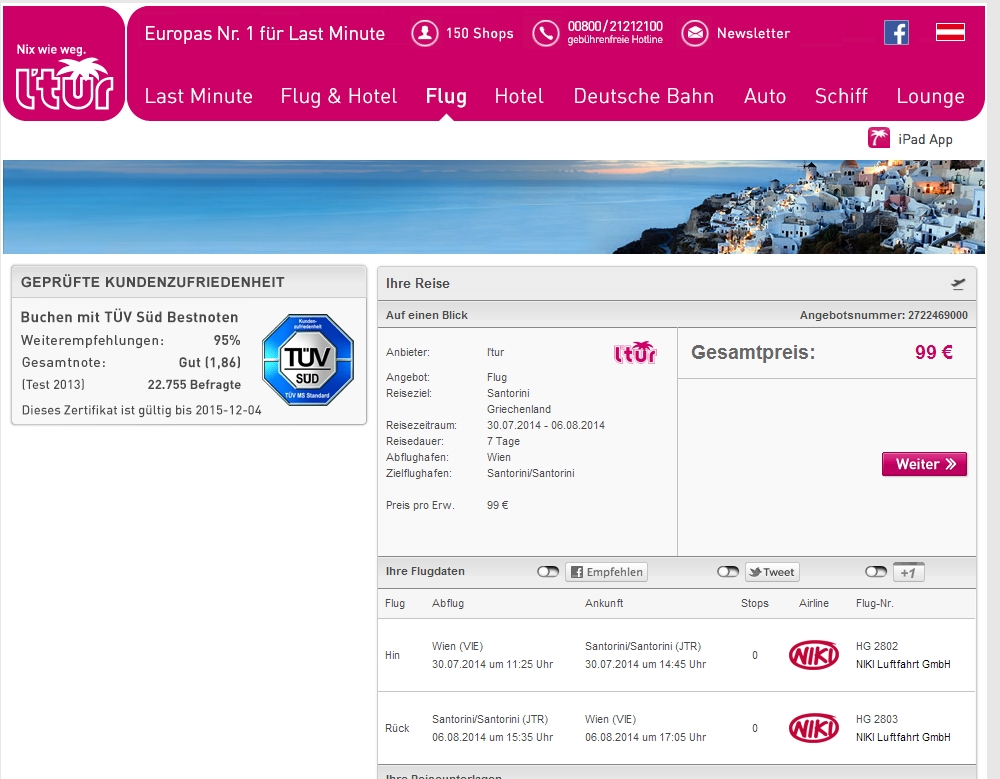Screen dimensions: 1000x779
Task: Enable the Twitter Tweet toggle switch
Action: [x=728, y=572]
